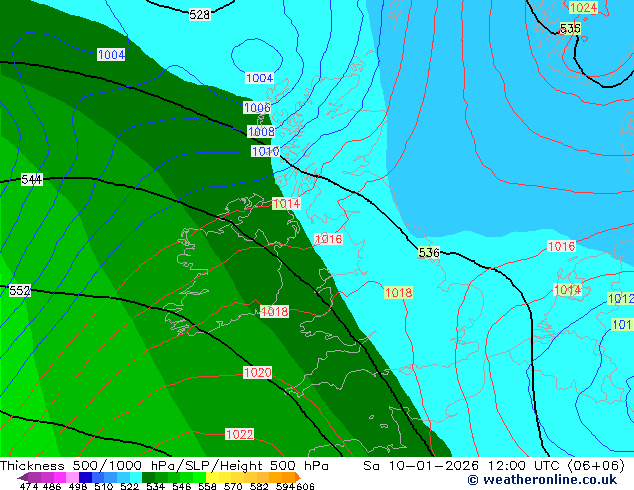Select the 1020 red isobar label

point(258,372)
